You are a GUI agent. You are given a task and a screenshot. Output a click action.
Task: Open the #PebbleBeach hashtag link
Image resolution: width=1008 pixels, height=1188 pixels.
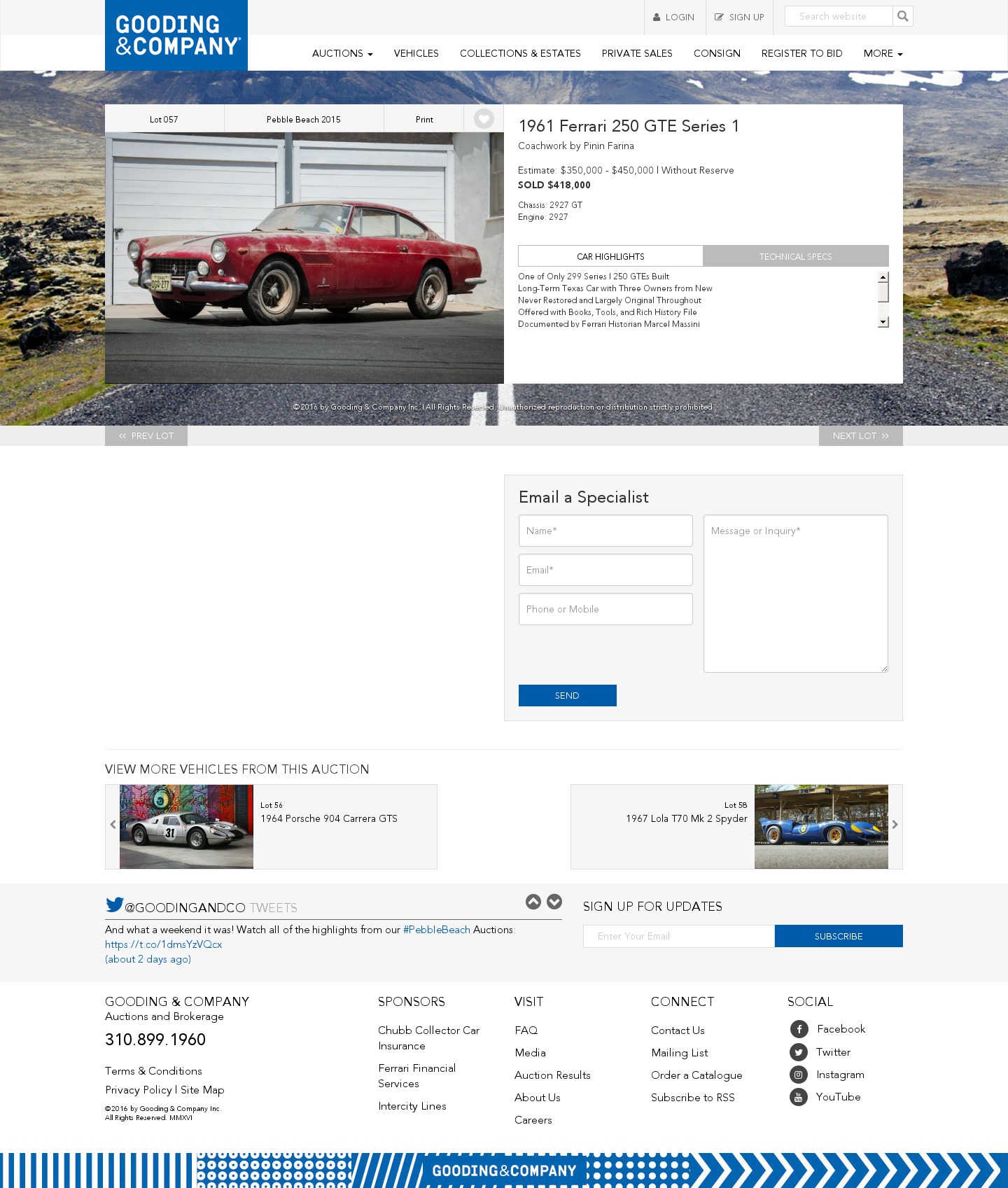pyautogui.click(x=437, y=930)
